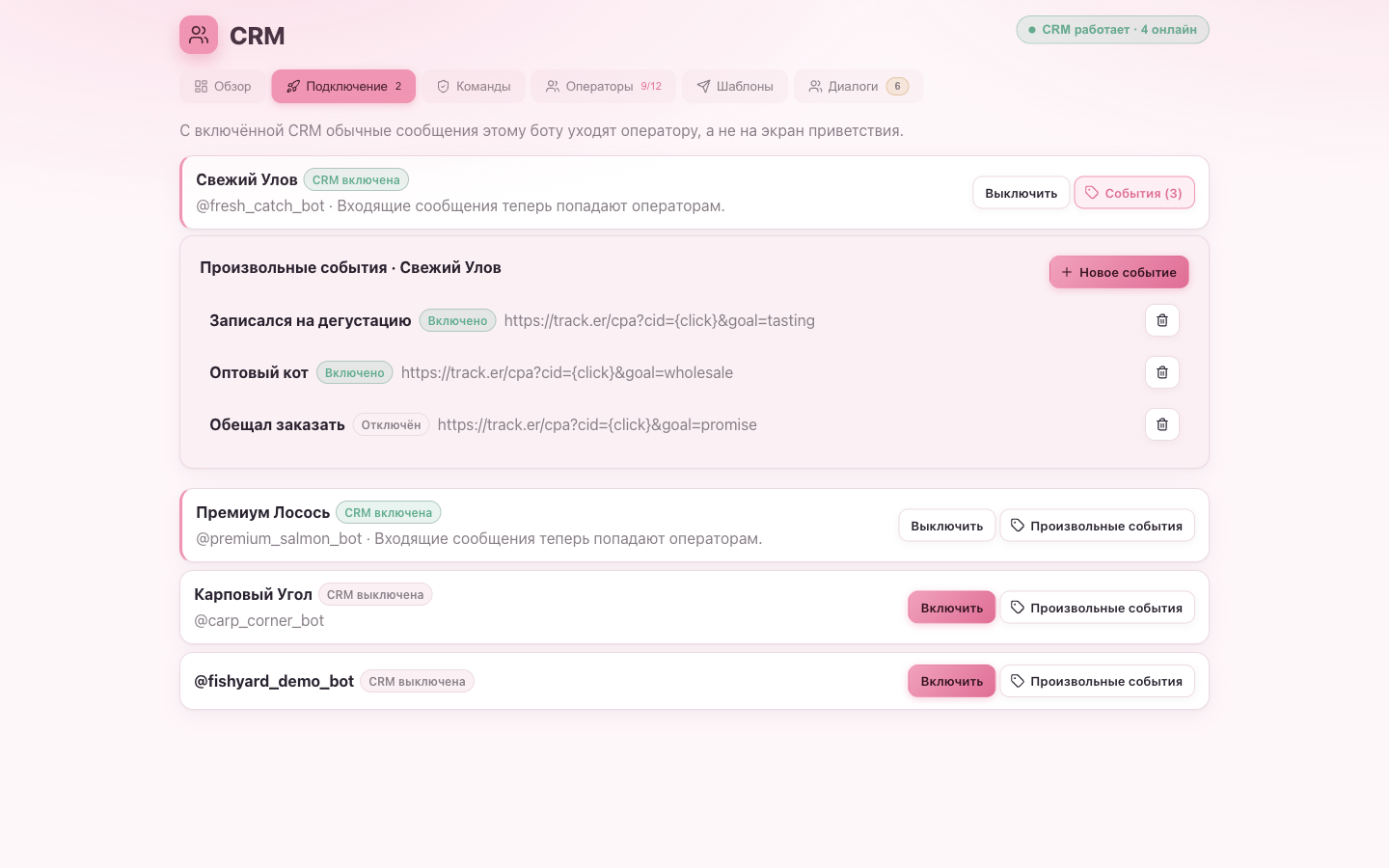
Task: Click the CRM работает status badge
Action: pos(1112,30)
